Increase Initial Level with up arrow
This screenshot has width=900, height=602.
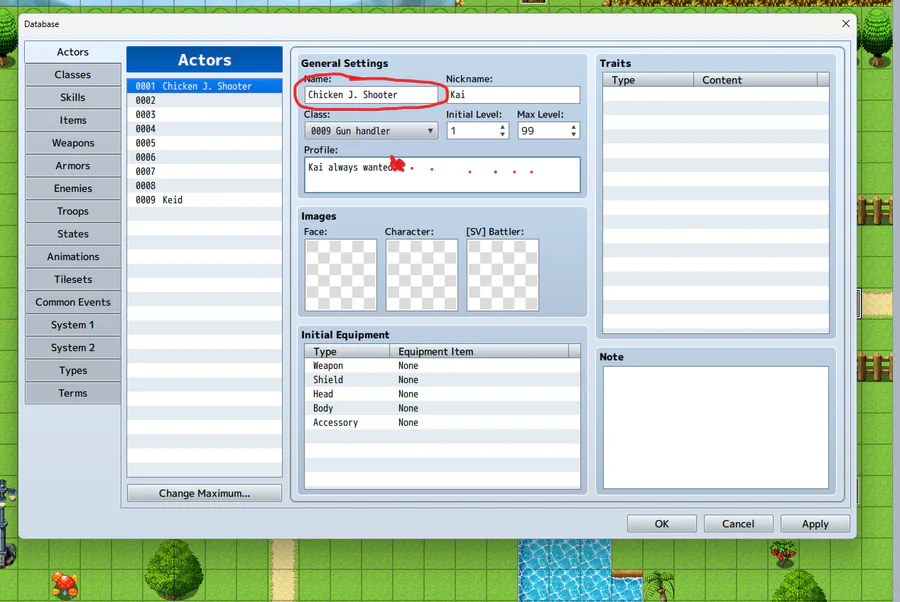pyautogui.click(x=502, y=127)
